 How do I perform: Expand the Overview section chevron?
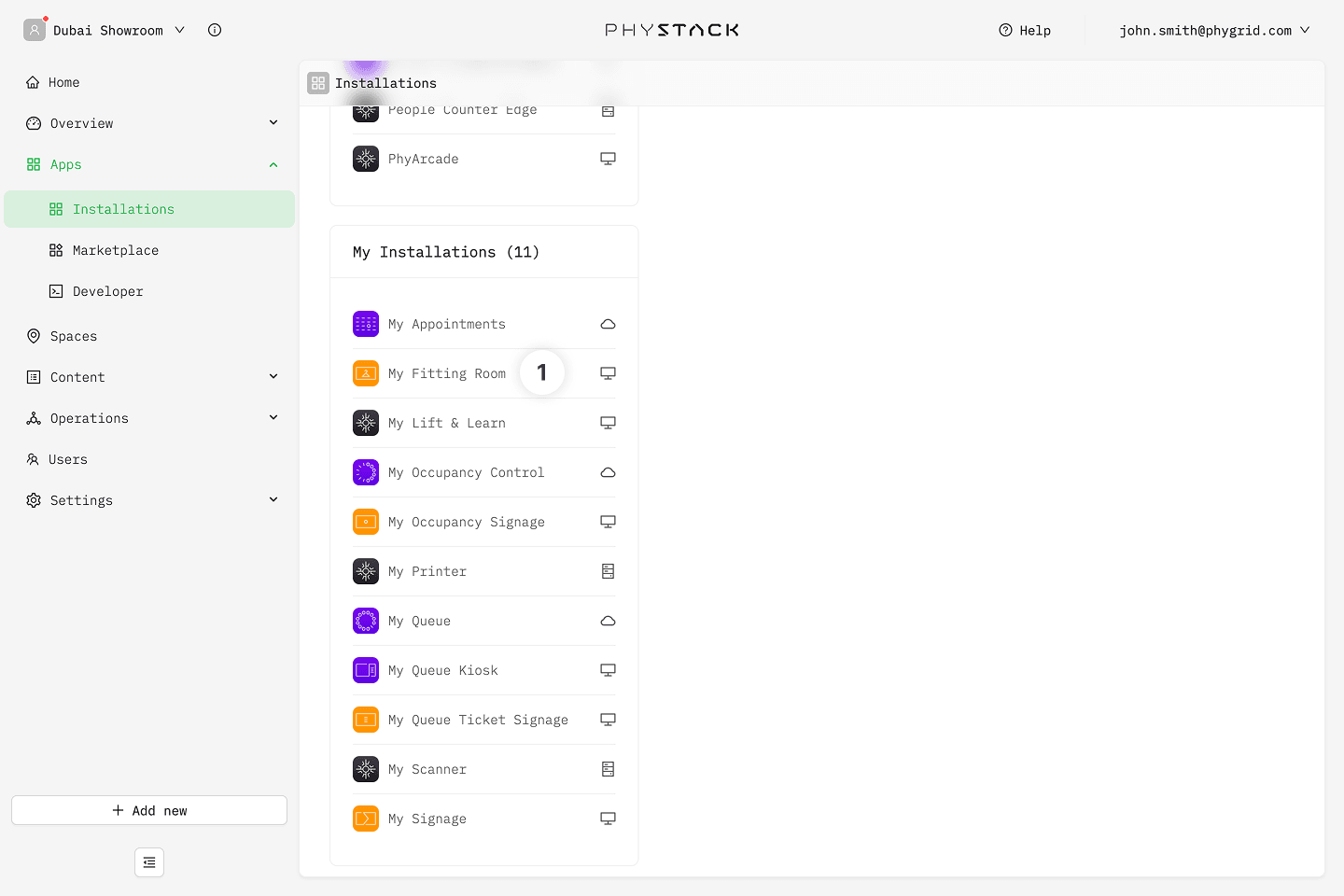[x=273, y=122]
